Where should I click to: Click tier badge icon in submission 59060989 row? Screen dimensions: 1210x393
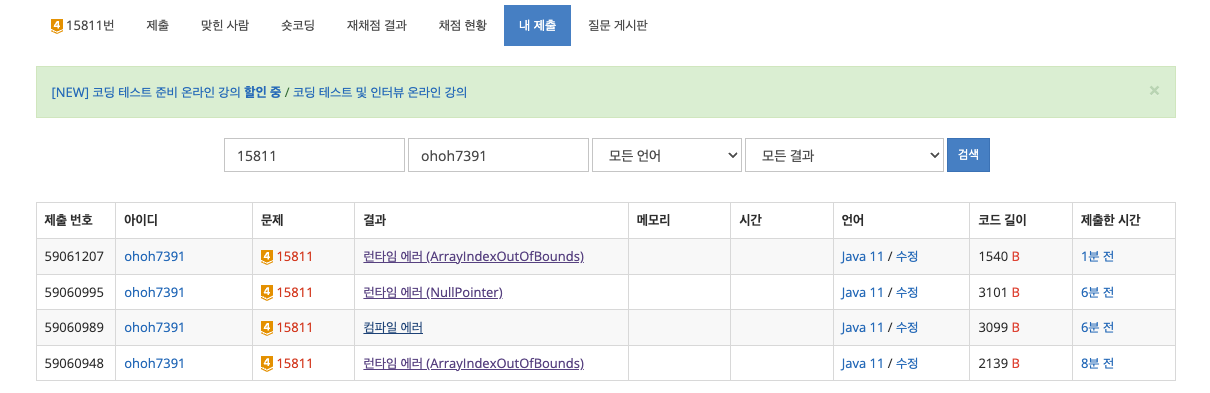[x=267, y=327]
